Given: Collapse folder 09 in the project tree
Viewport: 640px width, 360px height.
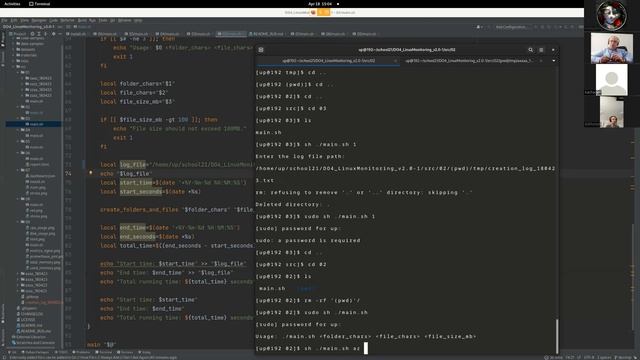Looking at the screenshot, I should click(x=19, y=222).
